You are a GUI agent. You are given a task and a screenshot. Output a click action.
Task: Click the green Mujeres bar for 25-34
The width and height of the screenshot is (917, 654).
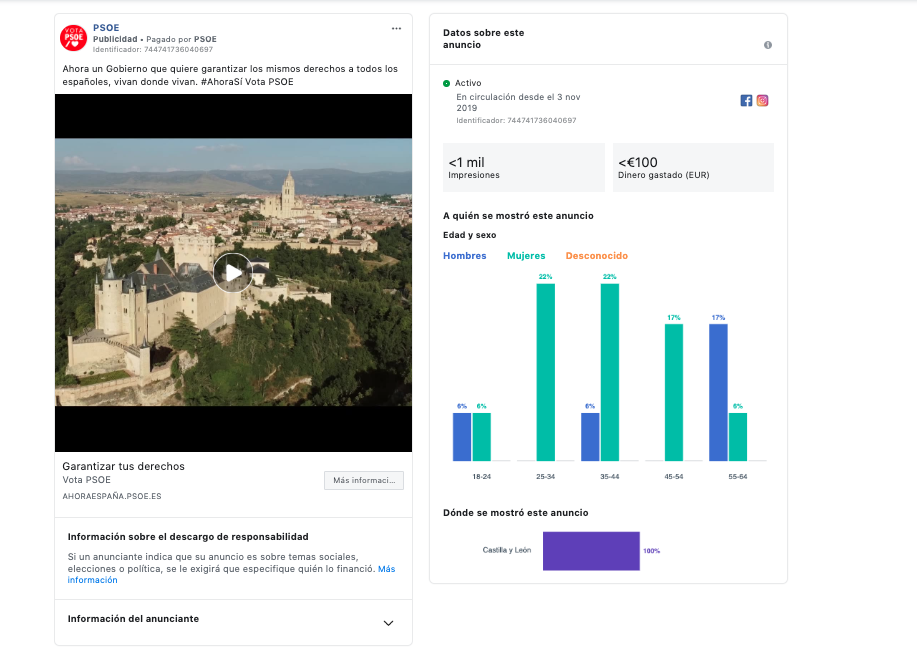point(546,373)
